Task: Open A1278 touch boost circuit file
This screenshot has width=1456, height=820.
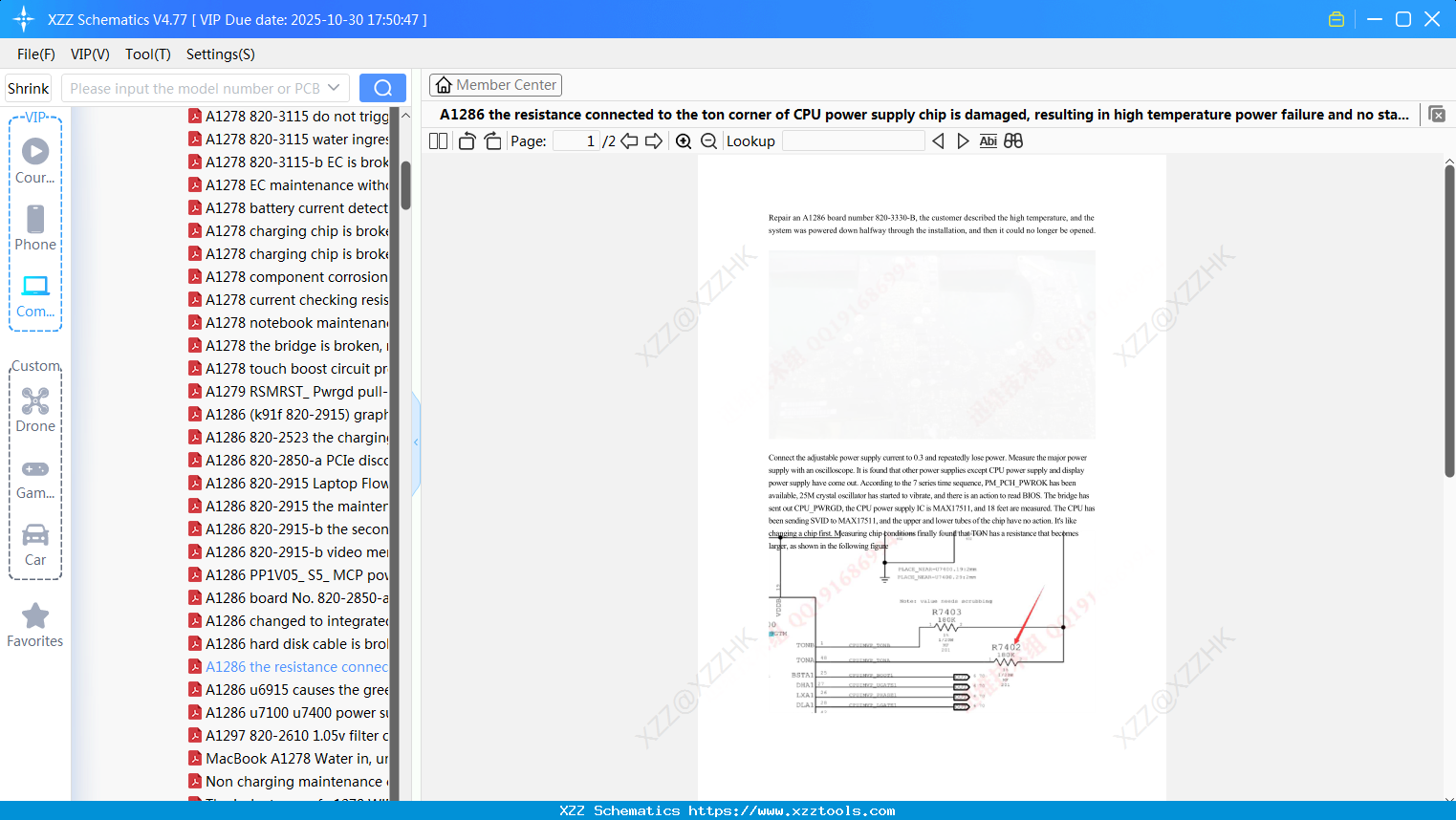Action: click(x=289, y=369)
